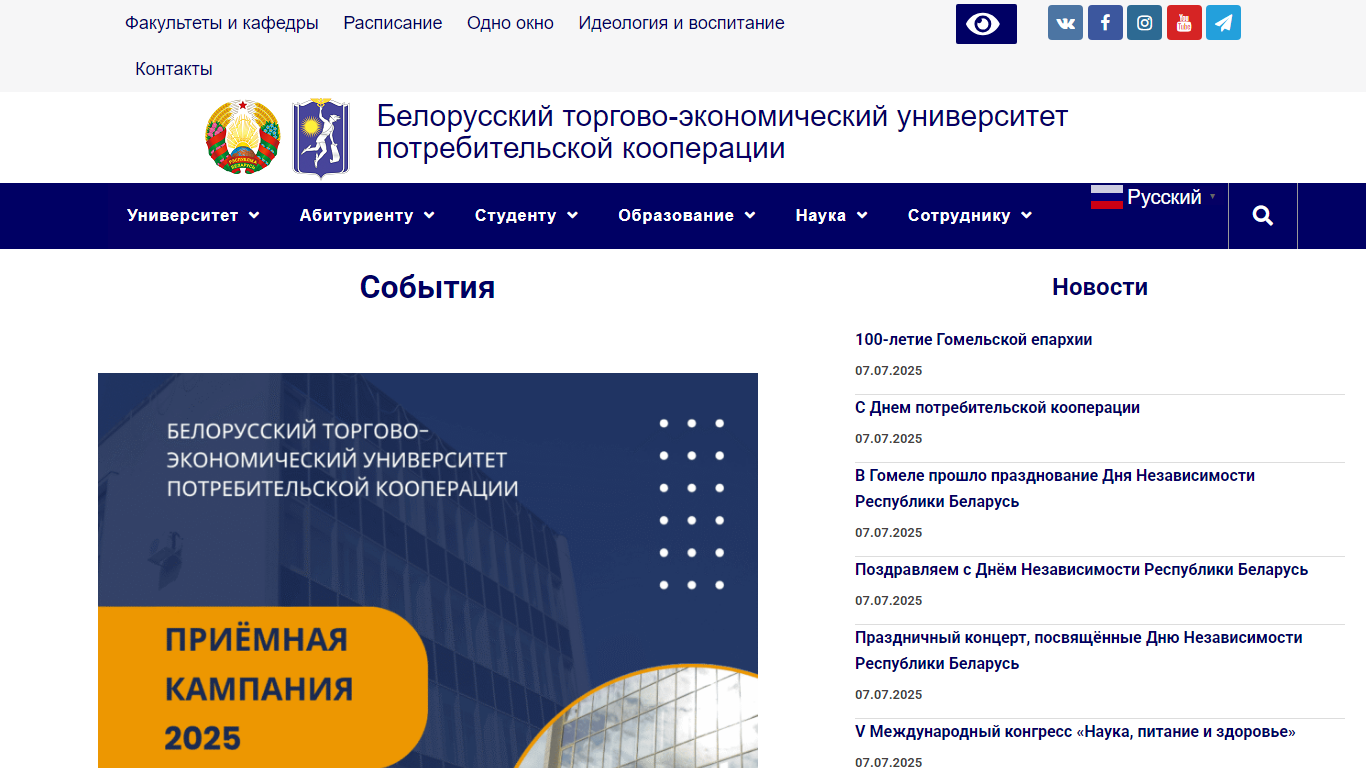This screenshot has height=768, width=1366.
Task: Open the Одно окно page
Action: 510,23
